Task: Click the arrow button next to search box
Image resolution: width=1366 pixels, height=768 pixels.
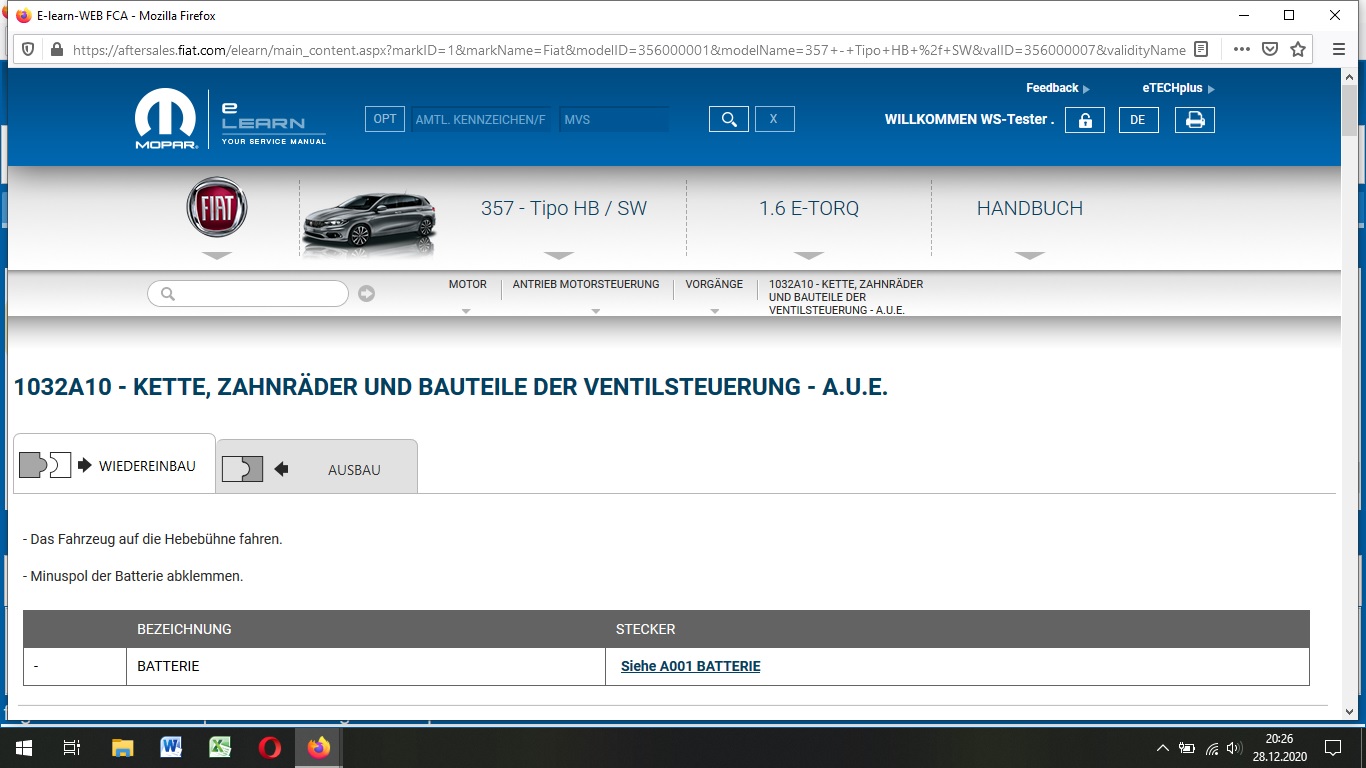Action: 367,293
